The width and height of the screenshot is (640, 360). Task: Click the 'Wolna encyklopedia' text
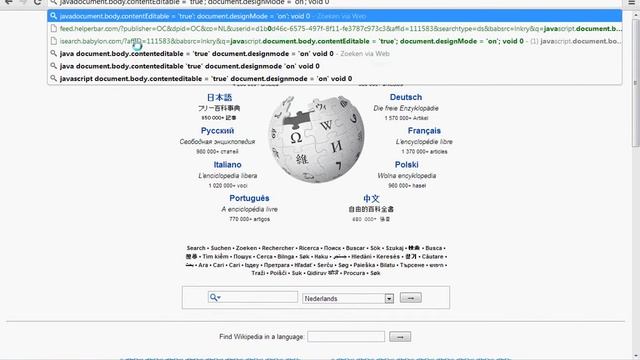[x=407, y=176]
